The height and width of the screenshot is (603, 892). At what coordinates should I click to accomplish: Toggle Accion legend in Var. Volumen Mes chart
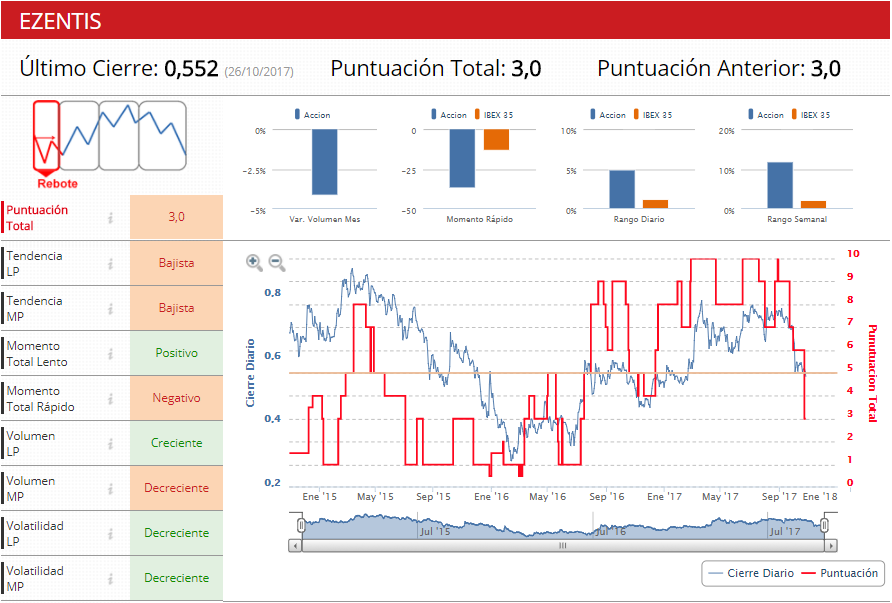[x=312, y=115]
